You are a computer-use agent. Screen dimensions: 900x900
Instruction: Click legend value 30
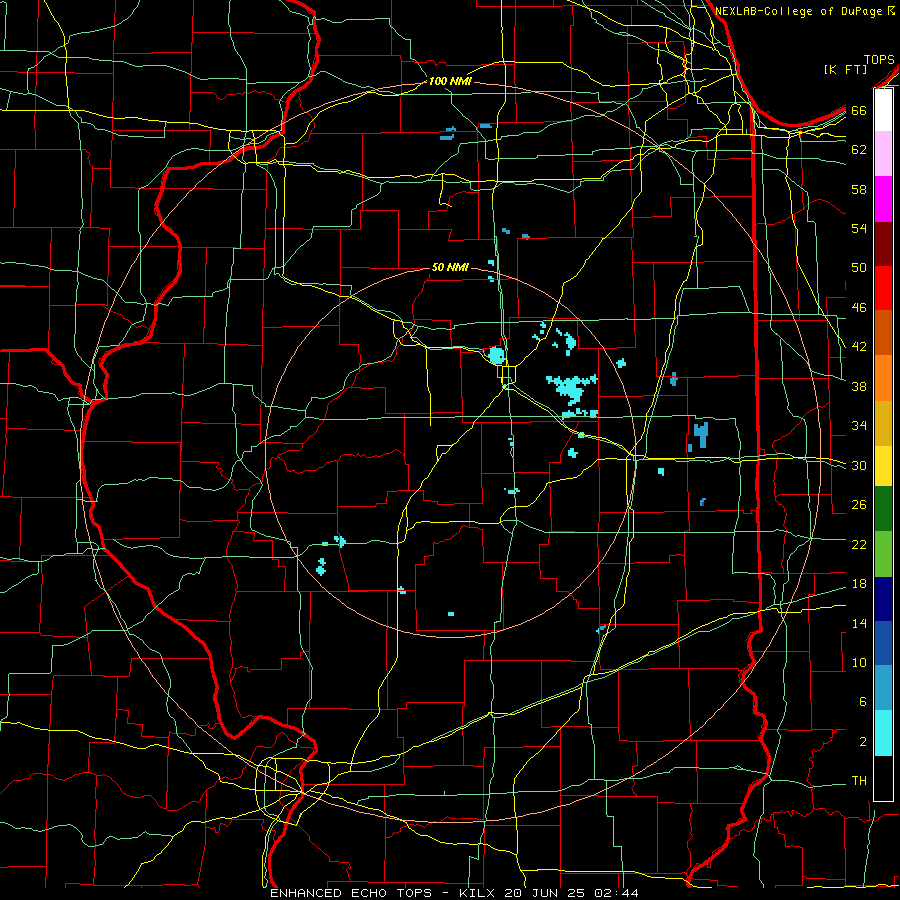[x=859, y=465]
